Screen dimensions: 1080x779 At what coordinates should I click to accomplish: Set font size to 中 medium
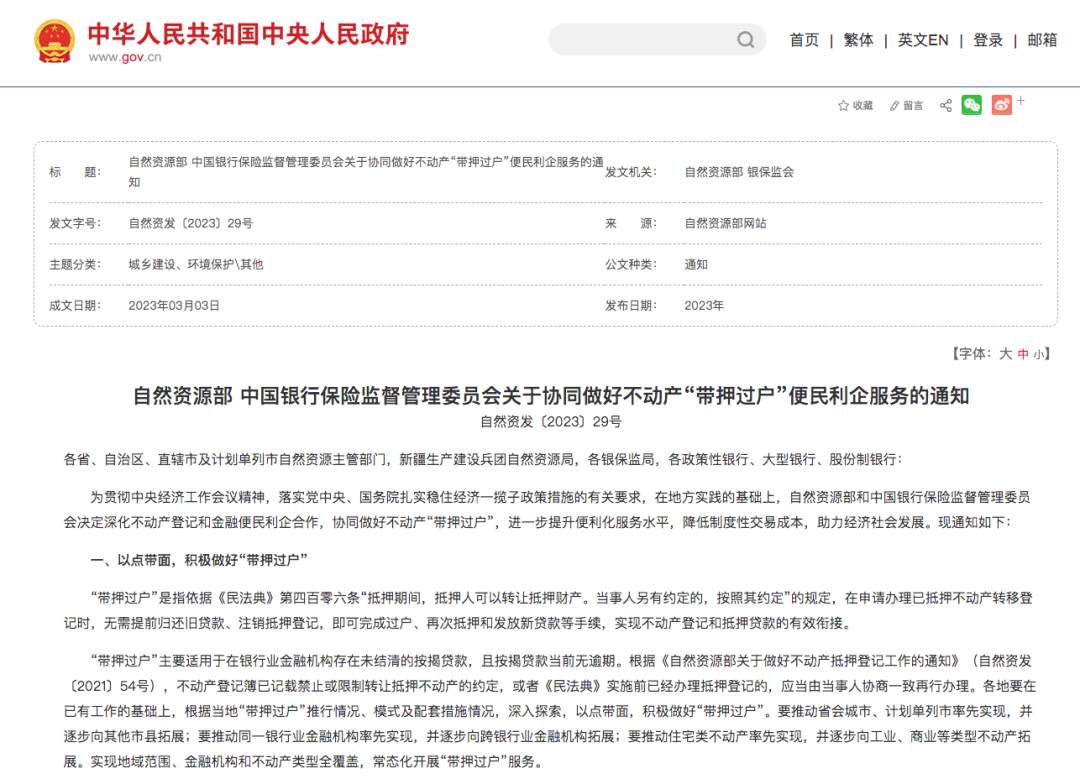1023,354
